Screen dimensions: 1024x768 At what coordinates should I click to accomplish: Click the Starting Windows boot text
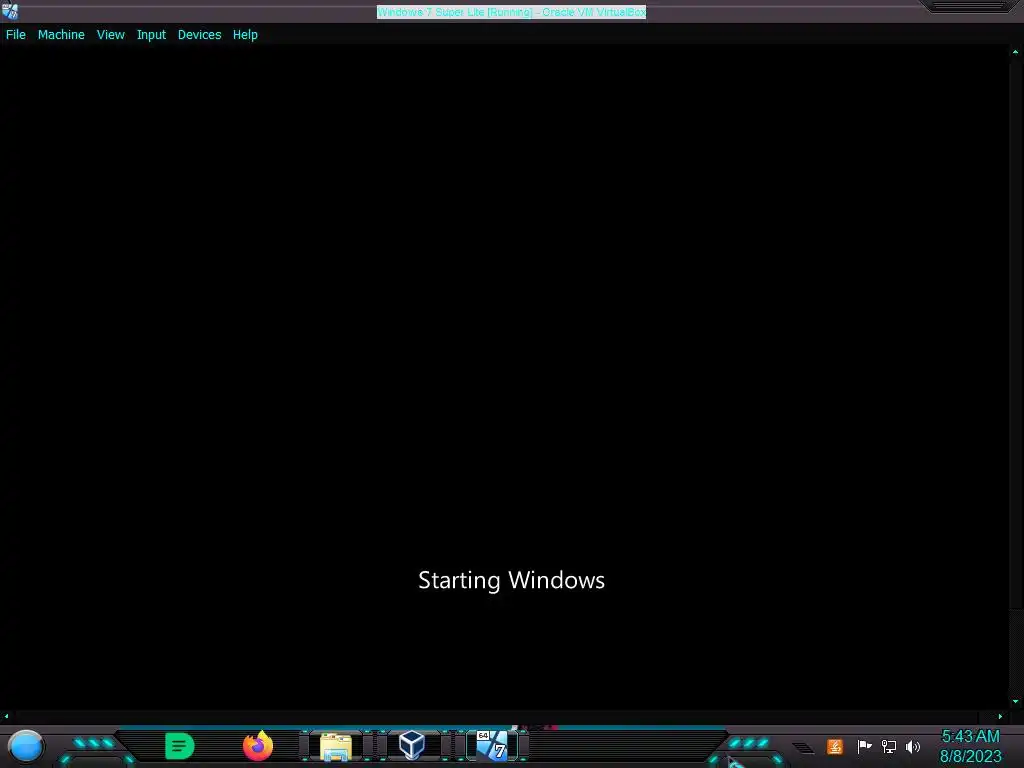pyautogui.click(x=511, y=581)
